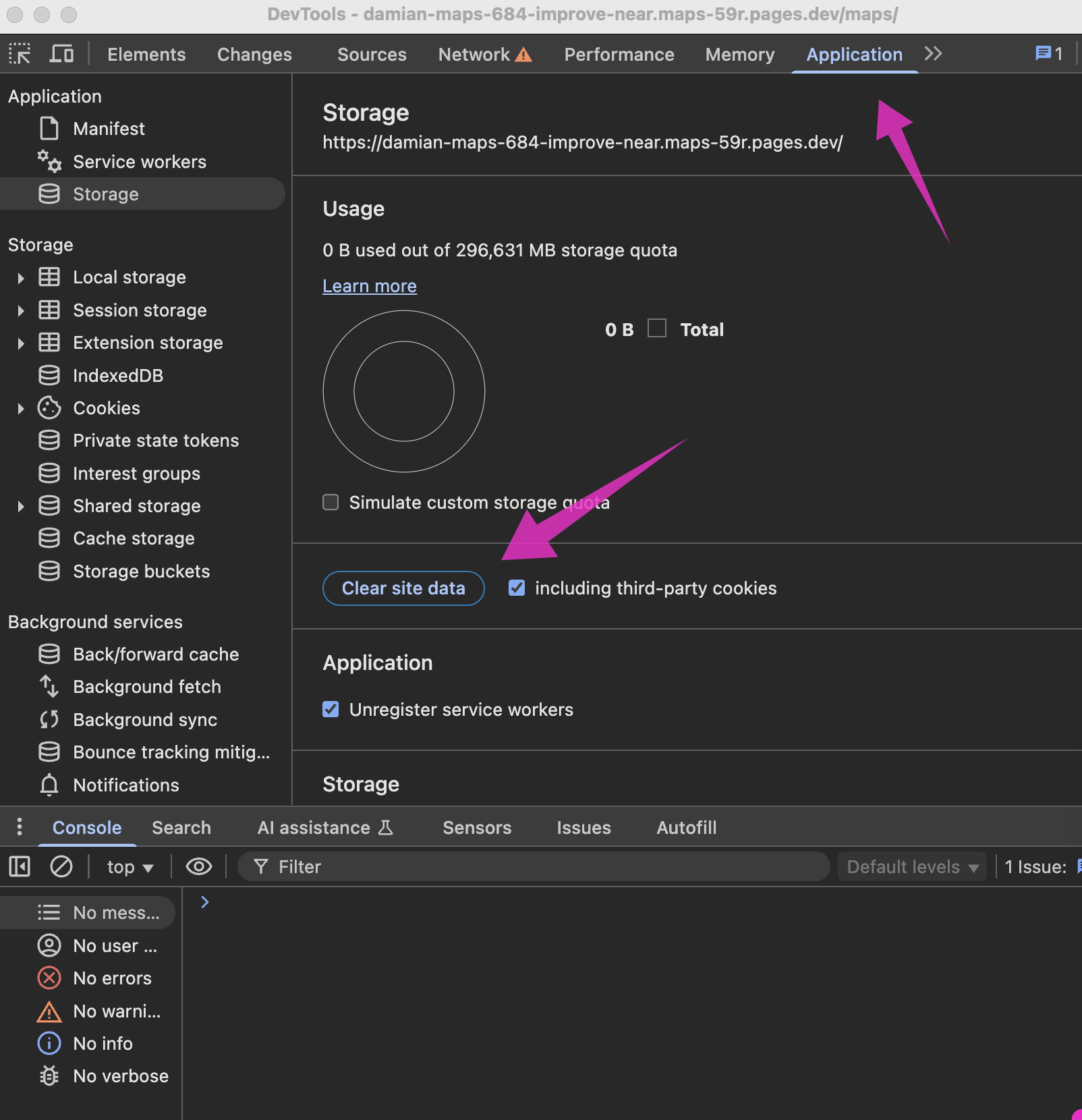Show the console sidebar panel icon
1082x1120 pixels.
point(20,866)
